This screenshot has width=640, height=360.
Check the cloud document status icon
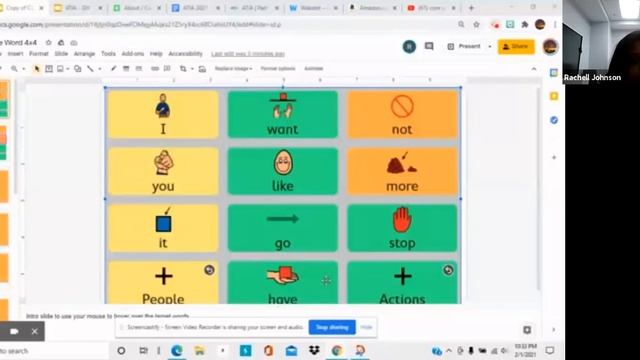(74, 42)
